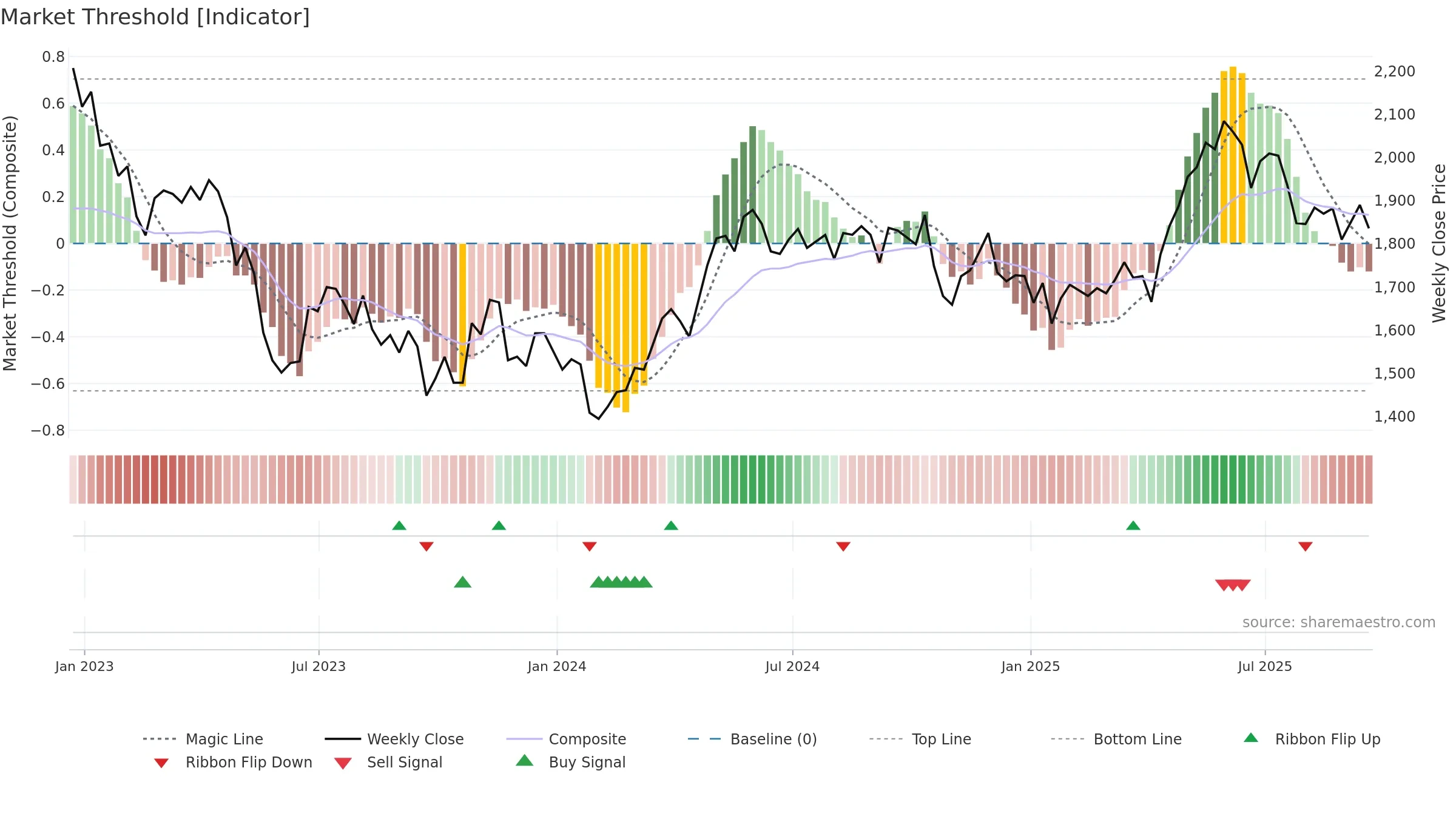Click the 0.4 left axis tick label
Image resolution: width=1456 pixels, height=819 pixels.
pos(53,150)
